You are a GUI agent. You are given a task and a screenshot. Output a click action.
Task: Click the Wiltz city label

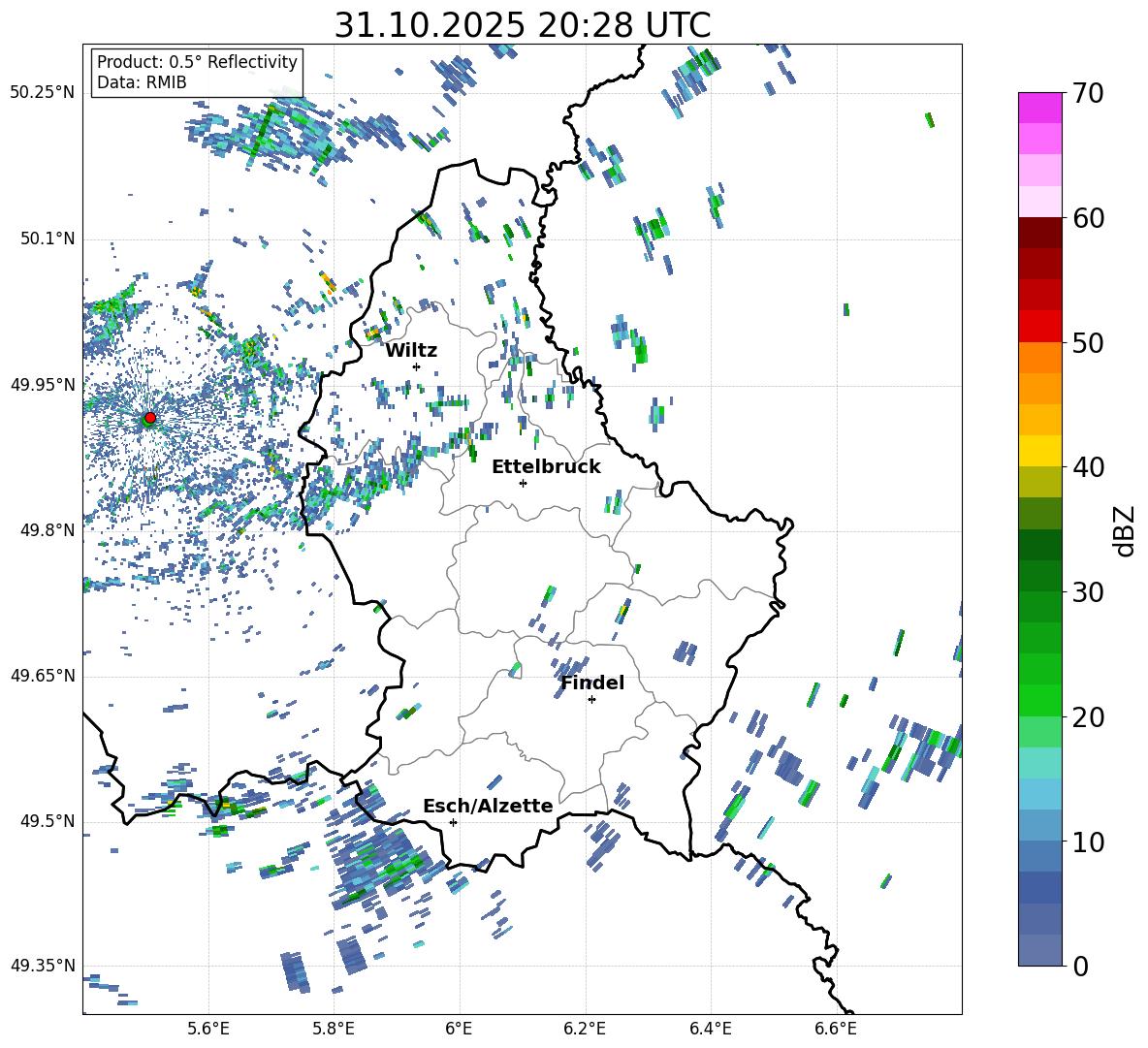(x=411, y=351)
